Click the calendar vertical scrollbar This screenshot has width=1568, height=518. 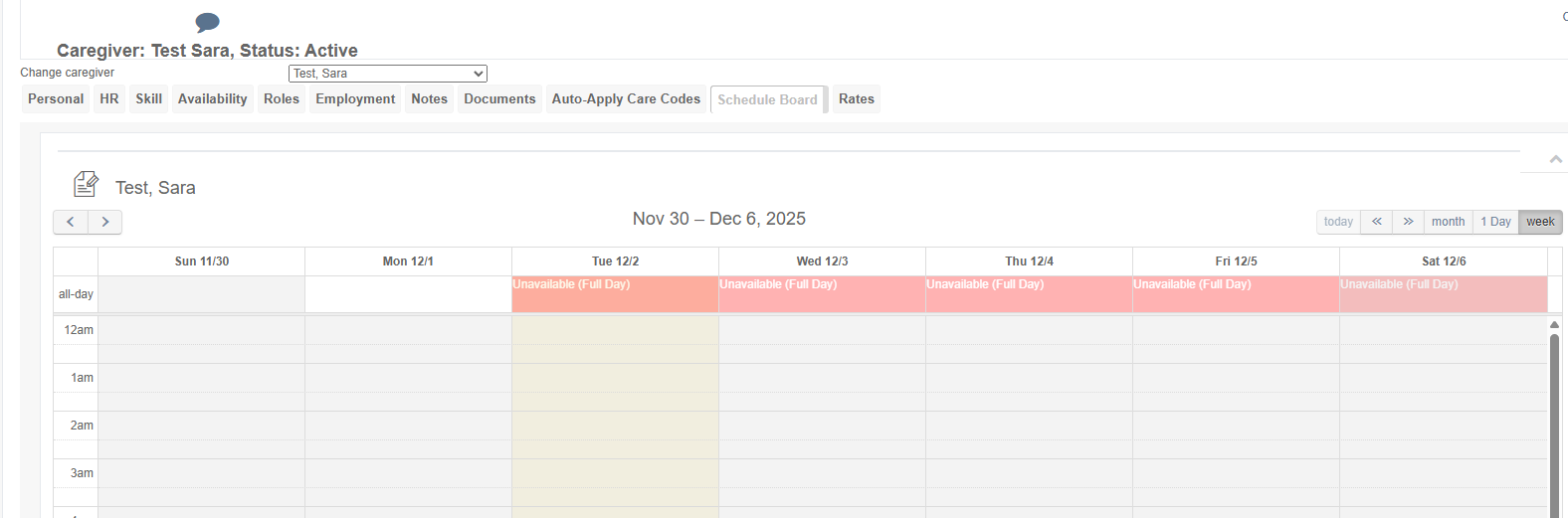coord(1554,418)
